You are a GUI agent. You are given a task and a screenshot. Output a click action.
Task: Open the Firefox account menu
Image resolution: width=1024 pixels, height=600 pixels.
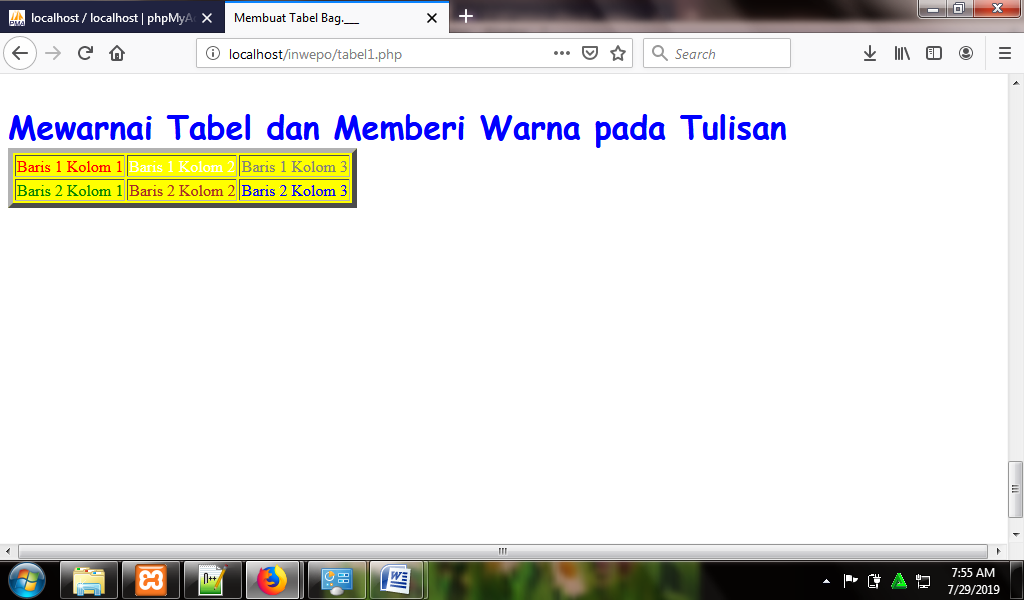point(966,53)
